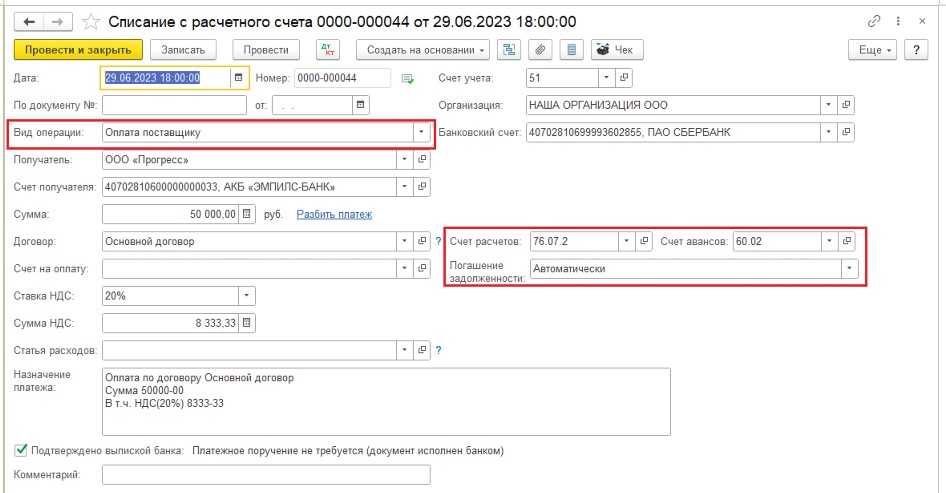The width and height of the screenshot is (946, 493).
Task: Uncheck Подтверждено выпиской банка checkbox
Action: (21, 451)
